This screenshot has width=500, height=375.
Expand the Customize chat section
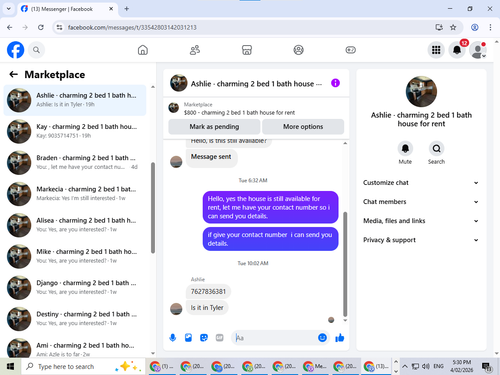(421, 183)
